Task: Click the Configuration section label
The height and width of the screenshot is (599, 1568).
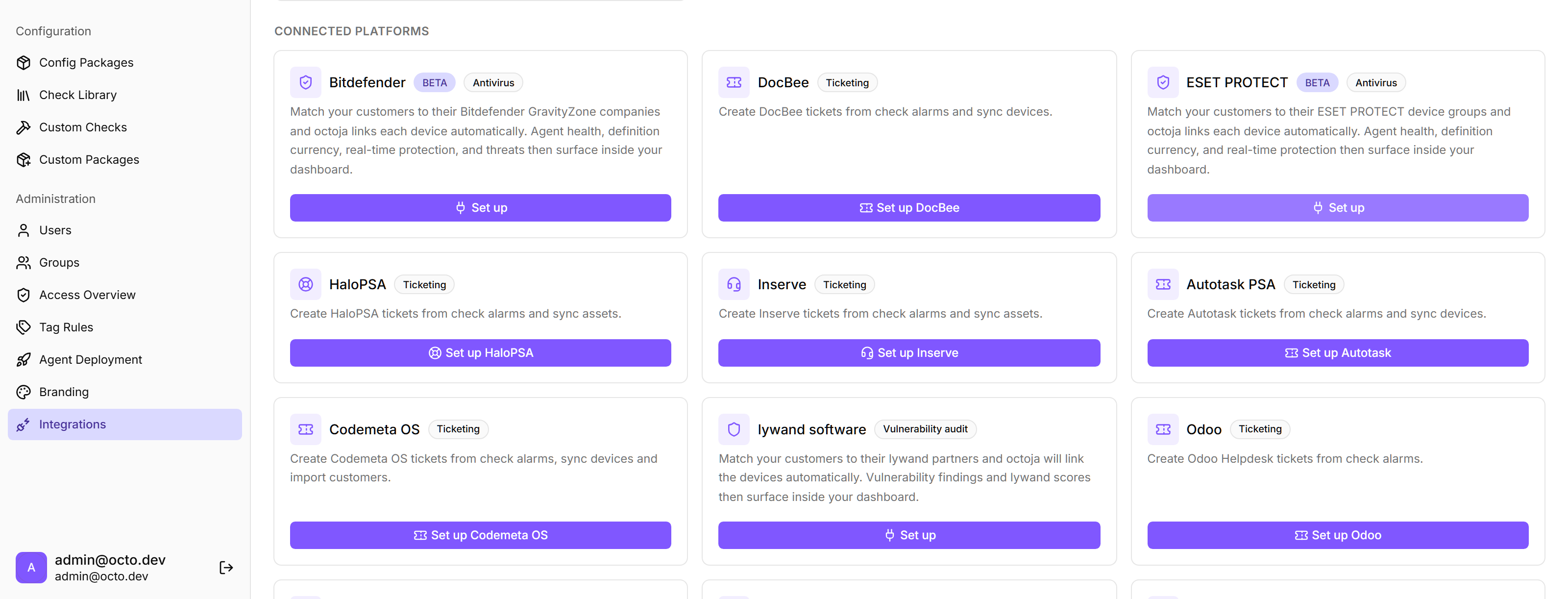Action: tap(53, 31)
